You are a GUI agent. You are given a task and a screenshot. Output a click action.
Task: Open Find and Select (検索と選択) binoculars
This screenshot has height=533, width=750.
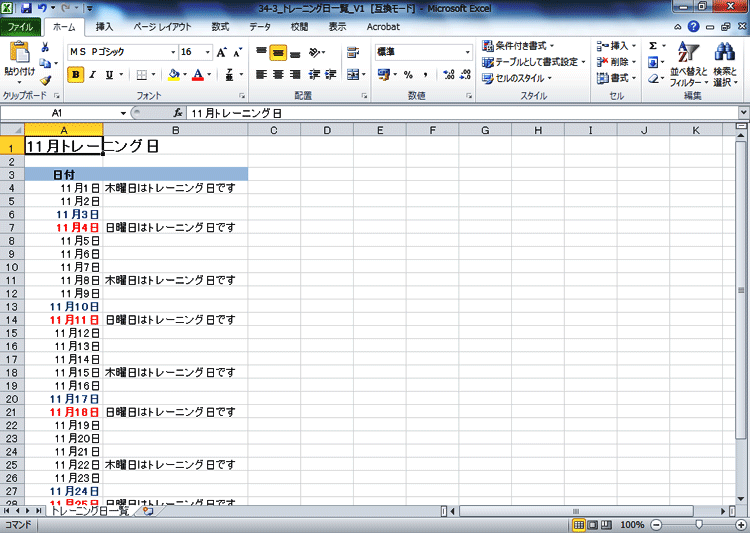(725, 64)
